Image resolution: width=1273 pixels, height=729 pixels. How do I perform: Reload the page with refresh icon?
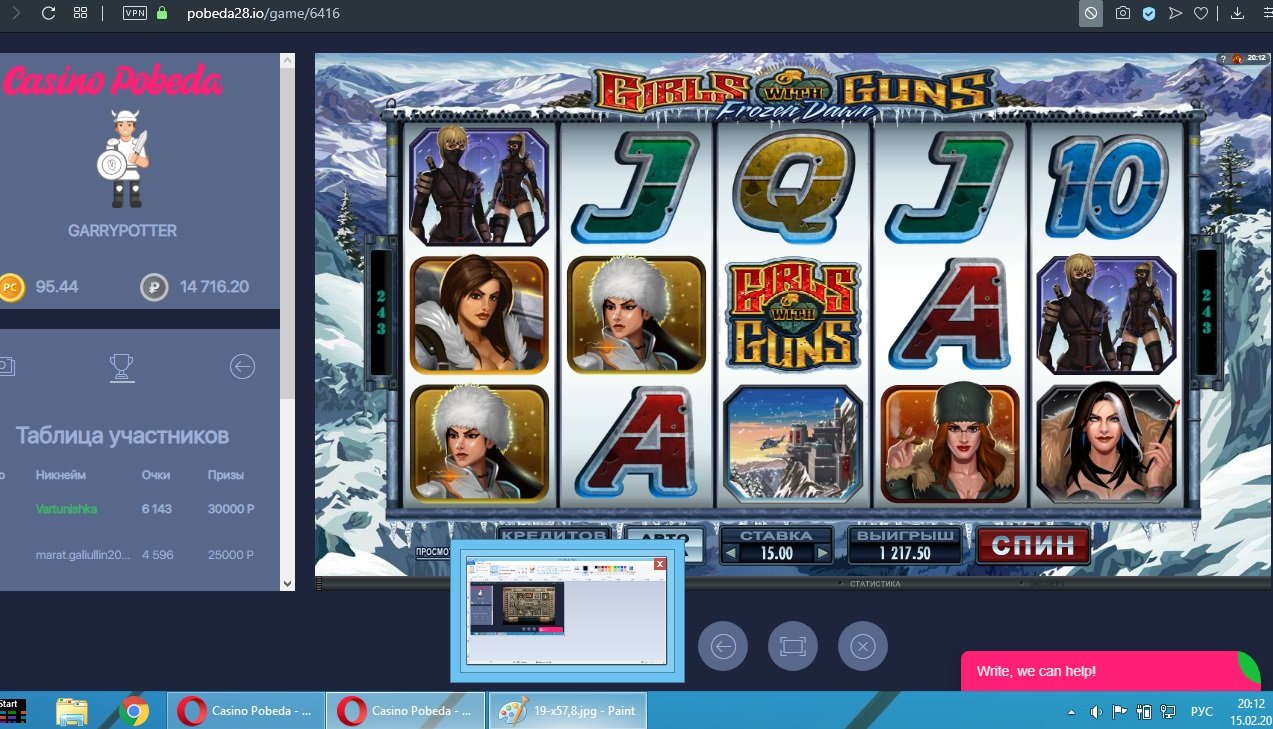tap(48, 14)
